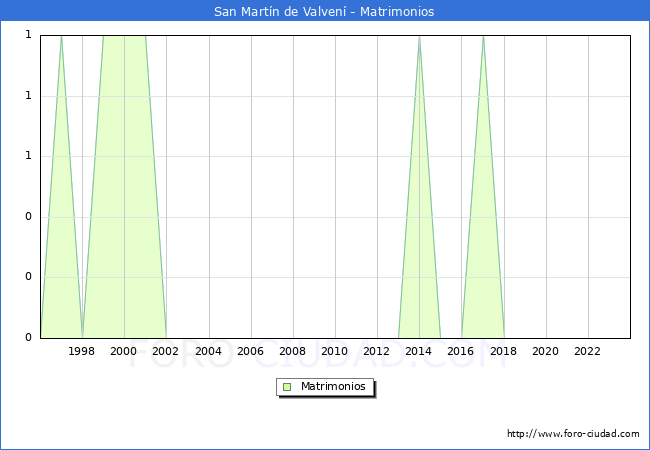Select the 2008 x-axis label

(x=293, y=351)
